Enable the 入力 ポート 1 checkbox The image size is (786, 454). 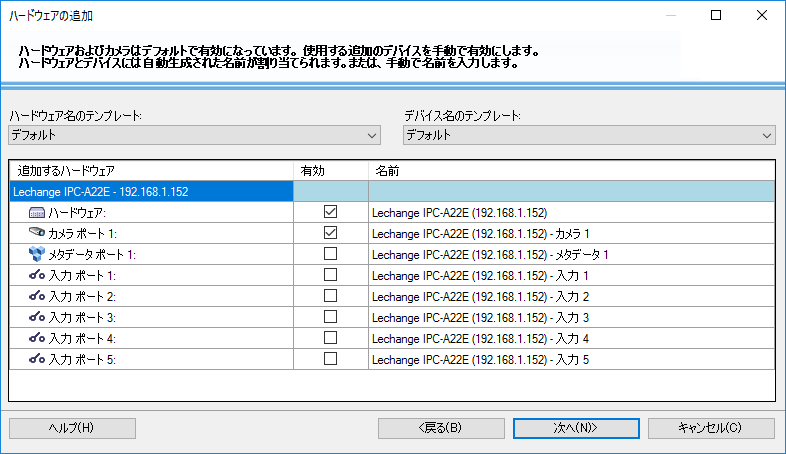(330, 275)
